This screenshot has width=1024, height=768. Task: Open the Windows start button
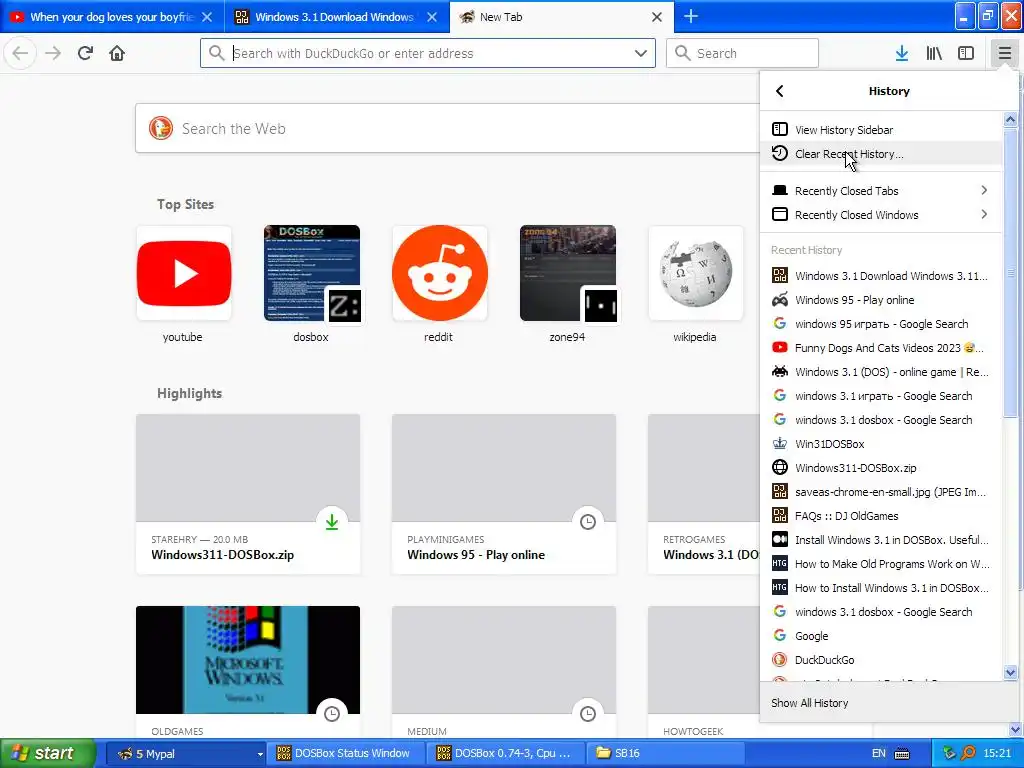(x=48, y=754)
